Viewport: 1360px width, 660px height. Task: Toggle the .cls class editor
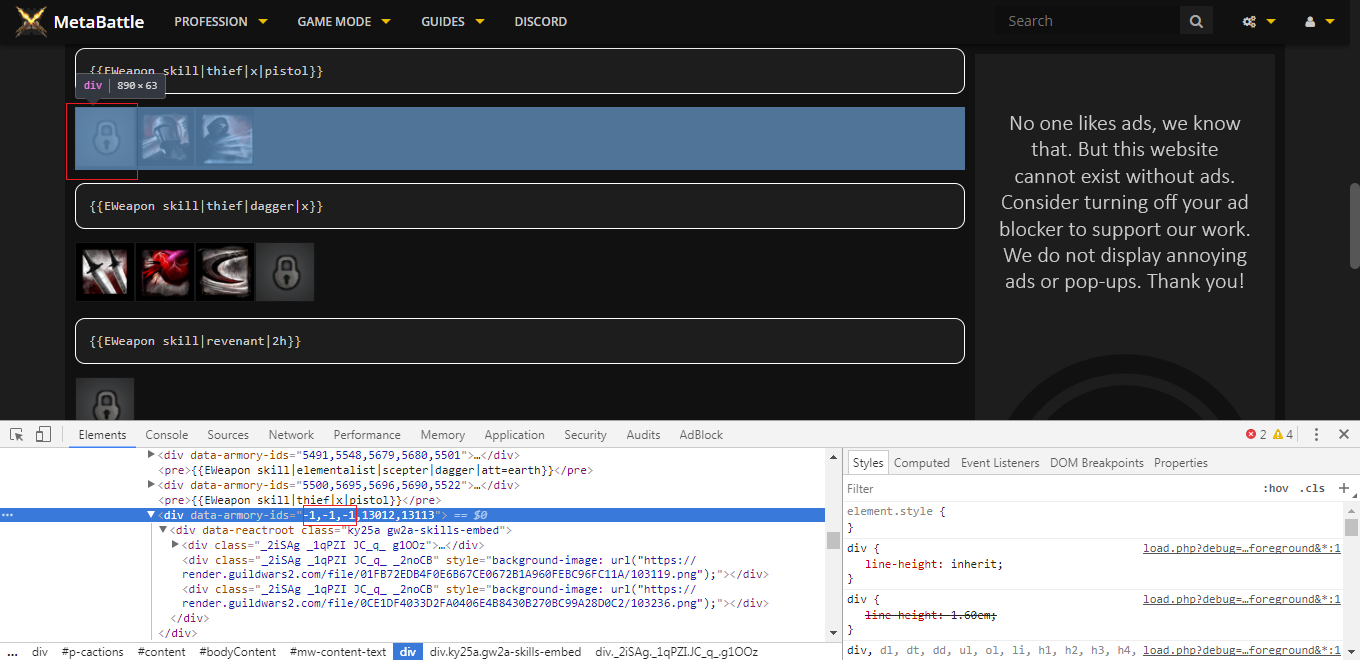click(1314, 488)
